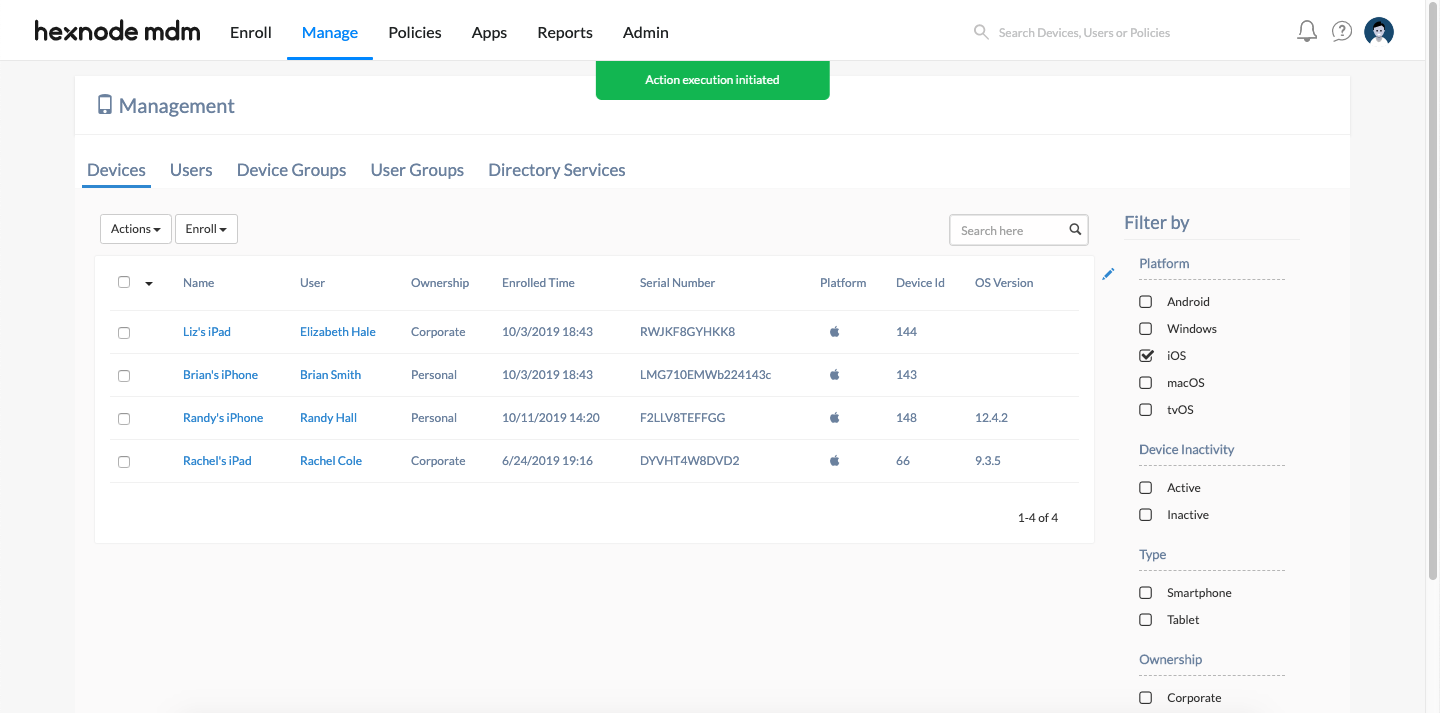The height and width of the screenshot is (713, 1440).
Task: Click the Apple platform icon for Liz's iPad
Action: (835, 332)
